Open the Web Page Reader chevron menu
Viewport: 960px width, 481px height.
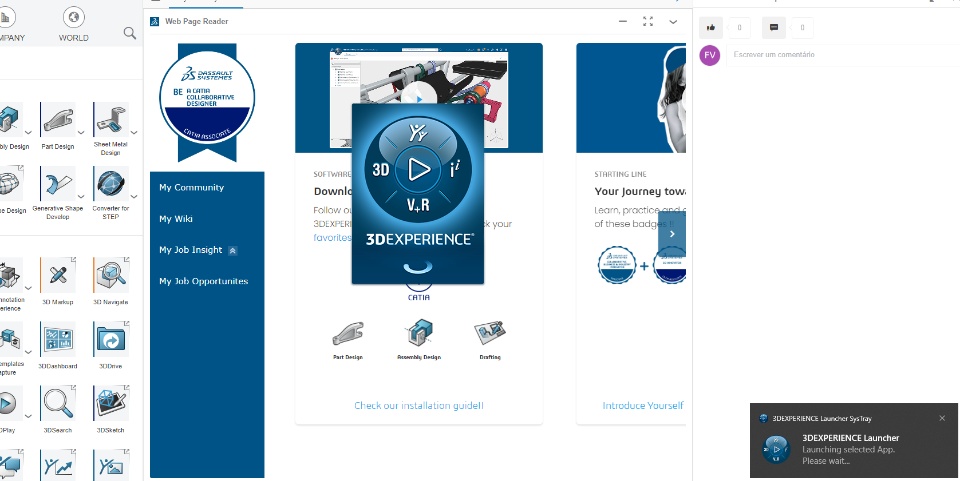(673, 22)
